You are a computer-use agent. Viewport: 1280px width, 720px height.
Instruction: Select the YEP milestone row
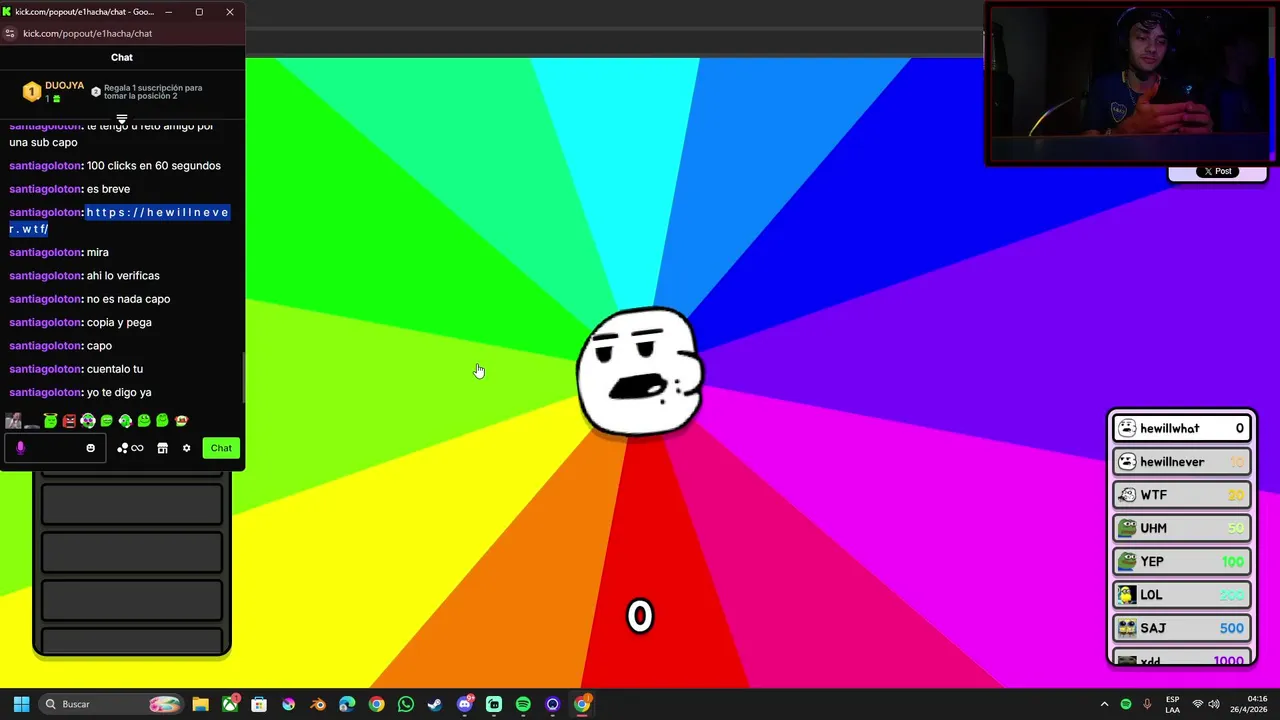pyautogui.click(x=1182, y=562)
